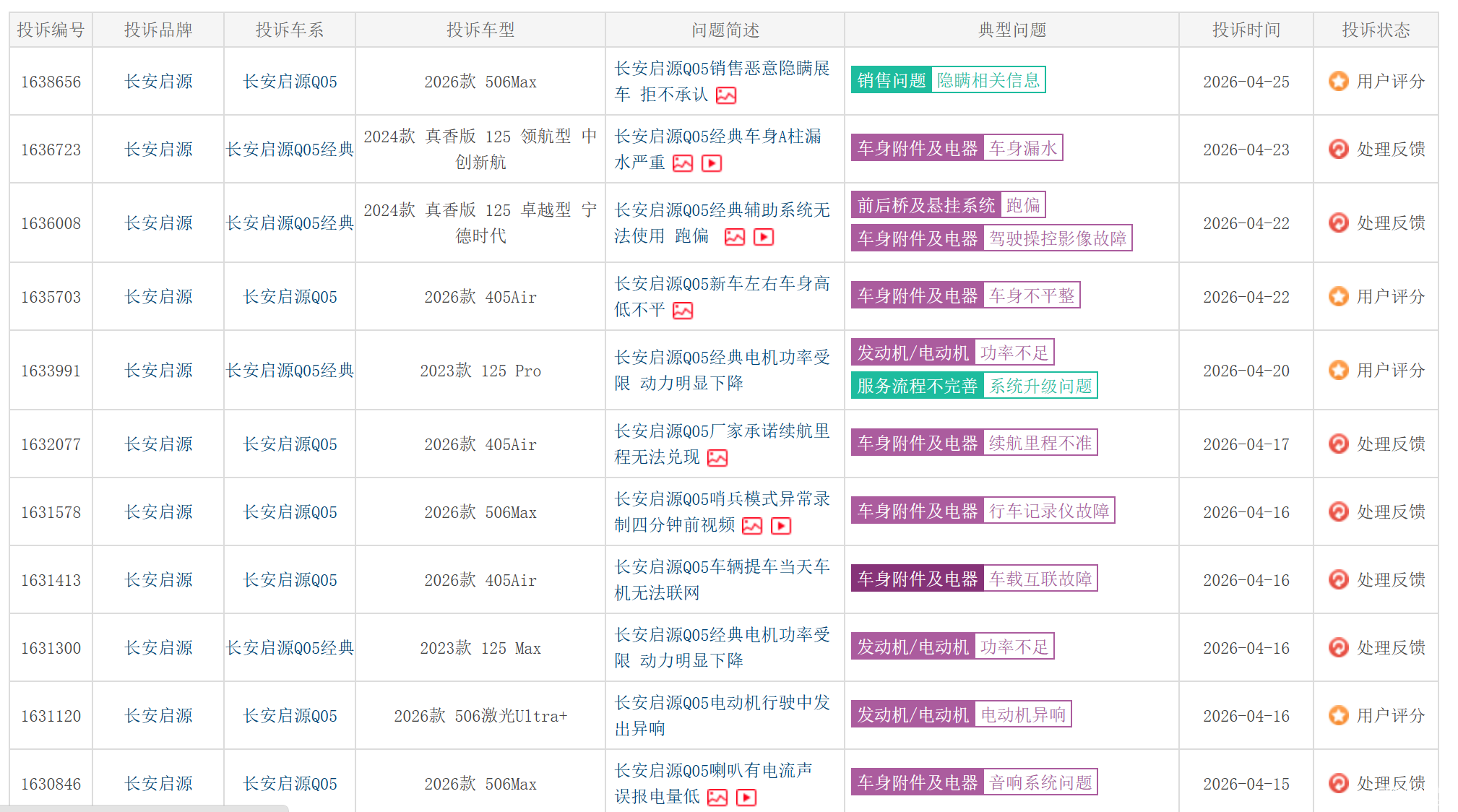The image size is (1458, 812).
Task: Open complaint summary 喇叭有电流声误报电量低
Action: pyautogui.click(x=713, y=783)
